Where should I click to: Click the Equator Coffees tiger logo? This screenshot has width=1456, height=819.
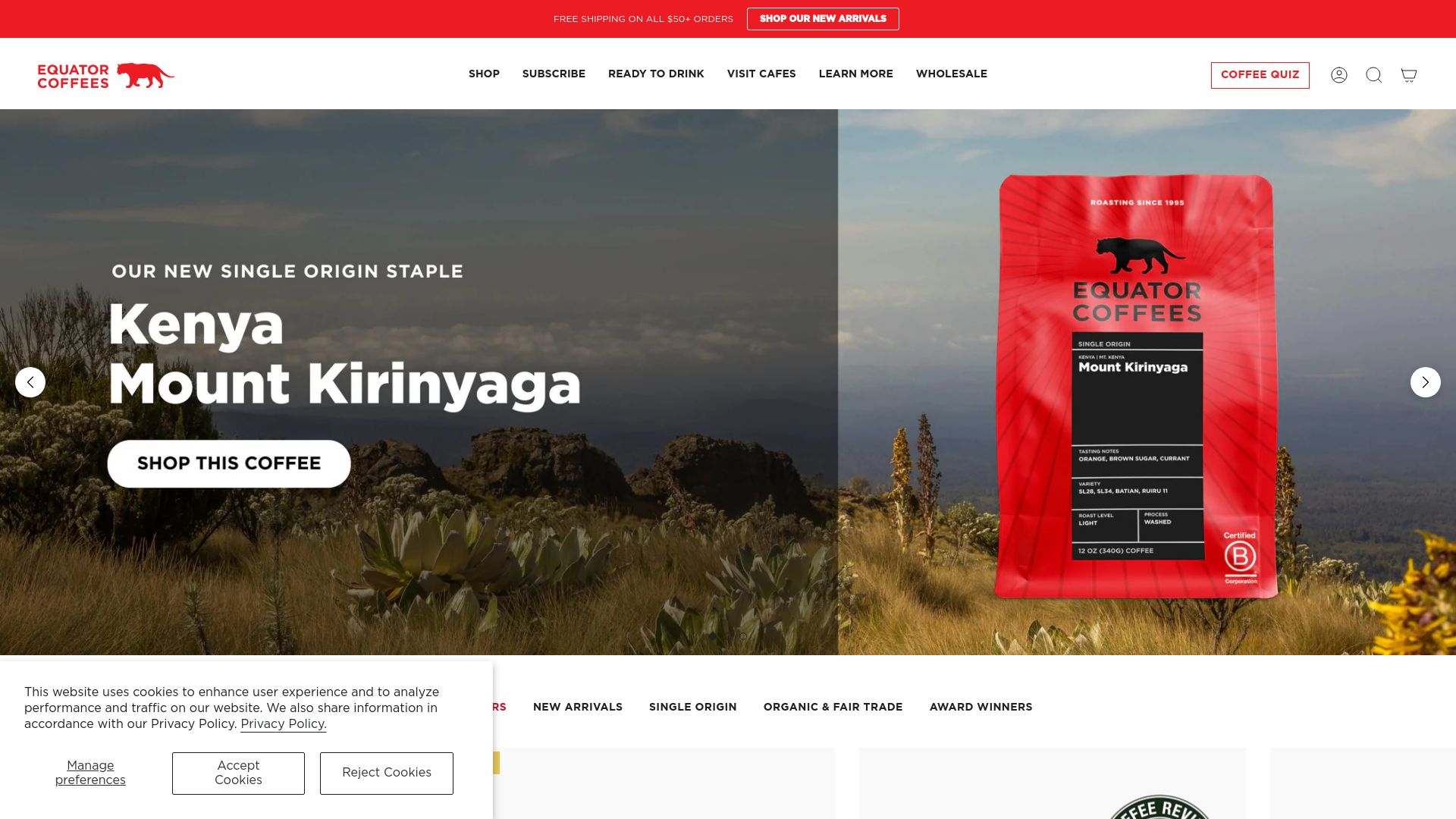pyautogui.click(x=106, y=75)
